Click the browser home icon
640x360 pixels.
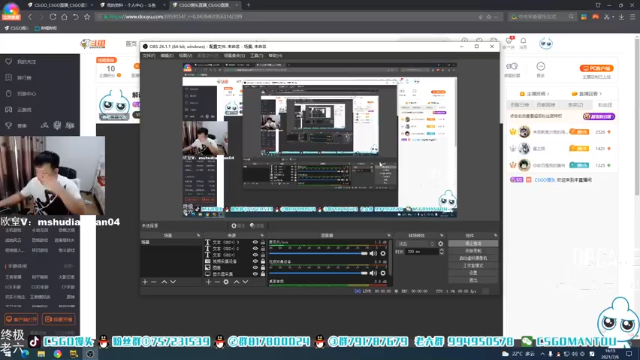click(x=64, y=17)
